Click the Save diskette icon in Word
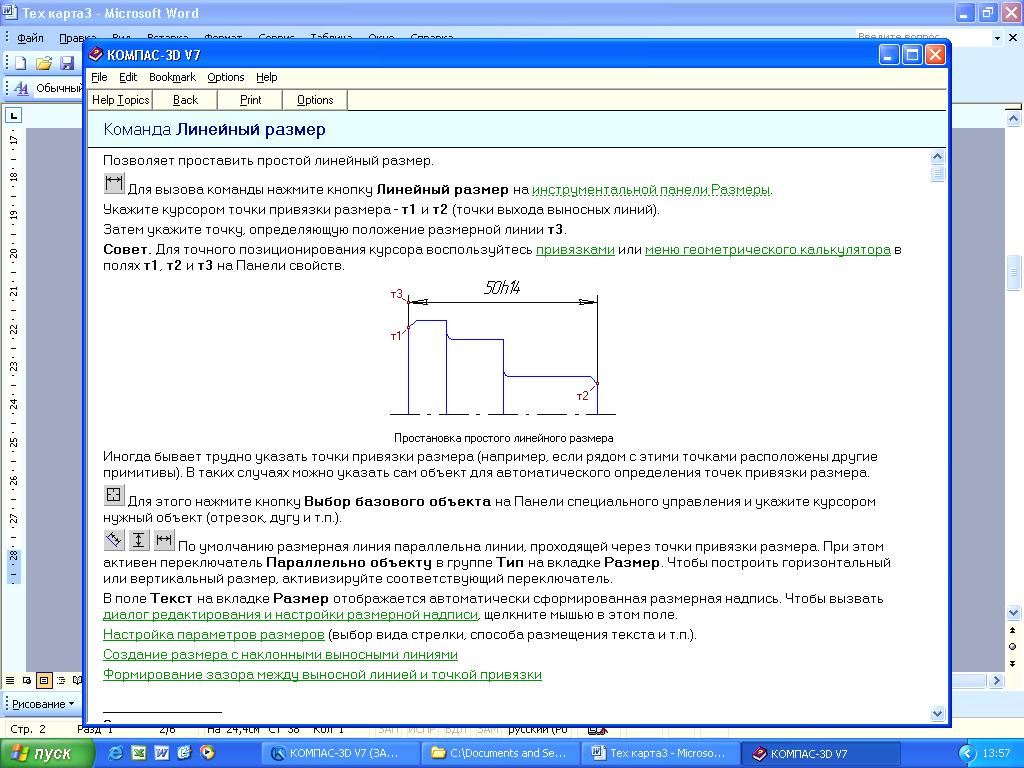The width and height of the screenshot is (1024, 768). (x=67, y=63)
